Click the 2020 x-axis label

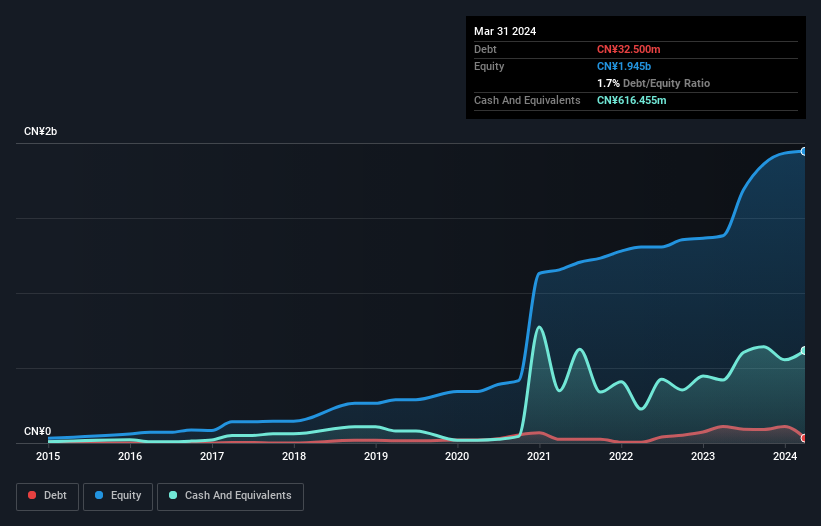point(457,456)
